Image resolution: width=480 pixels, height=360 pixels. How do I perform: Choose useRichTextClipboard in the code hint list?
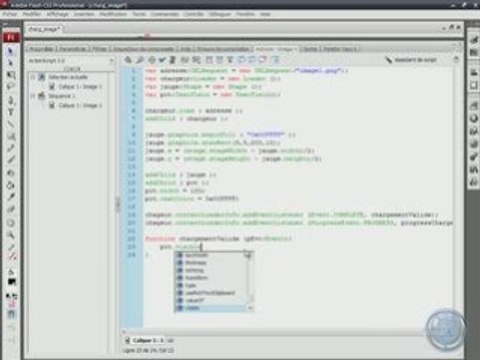click(211, 293)
